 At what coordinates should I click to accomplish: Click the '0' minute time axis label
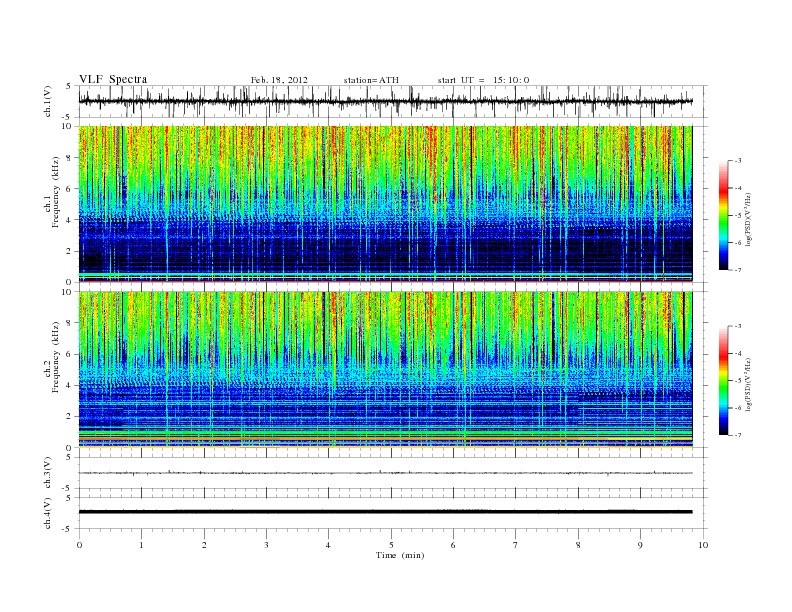pos(79,545)
